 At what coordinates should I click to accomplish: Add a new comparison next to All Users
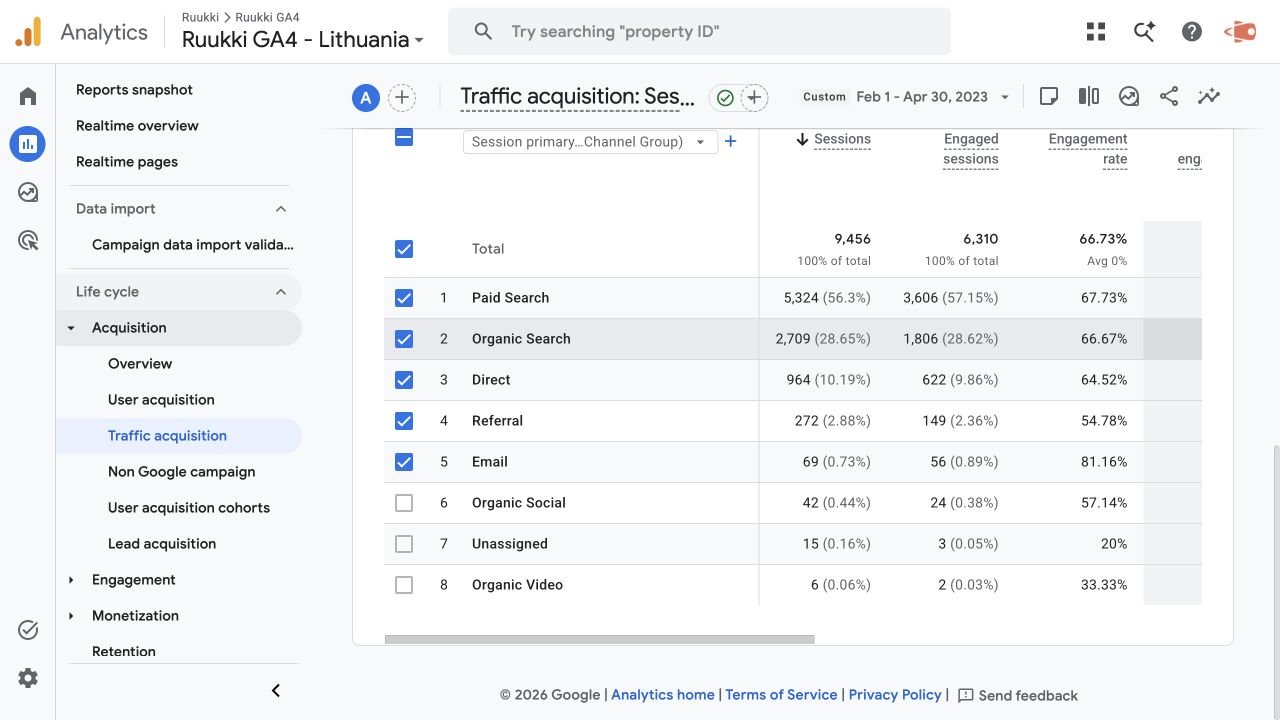tap(401, 97)
